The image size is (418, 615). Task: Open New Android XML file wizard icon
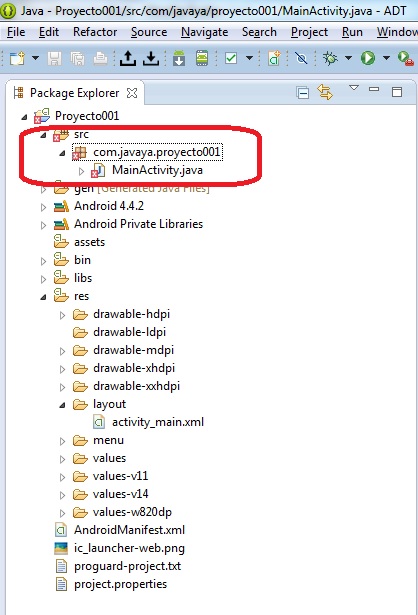274,58
